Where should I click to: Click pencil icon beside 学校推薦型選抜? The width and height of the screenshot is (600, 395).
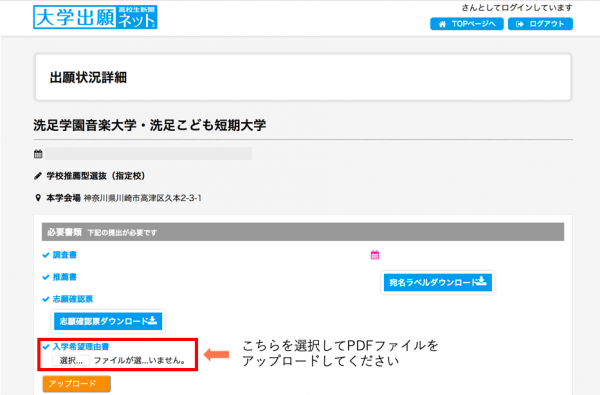tap(38, 176)
